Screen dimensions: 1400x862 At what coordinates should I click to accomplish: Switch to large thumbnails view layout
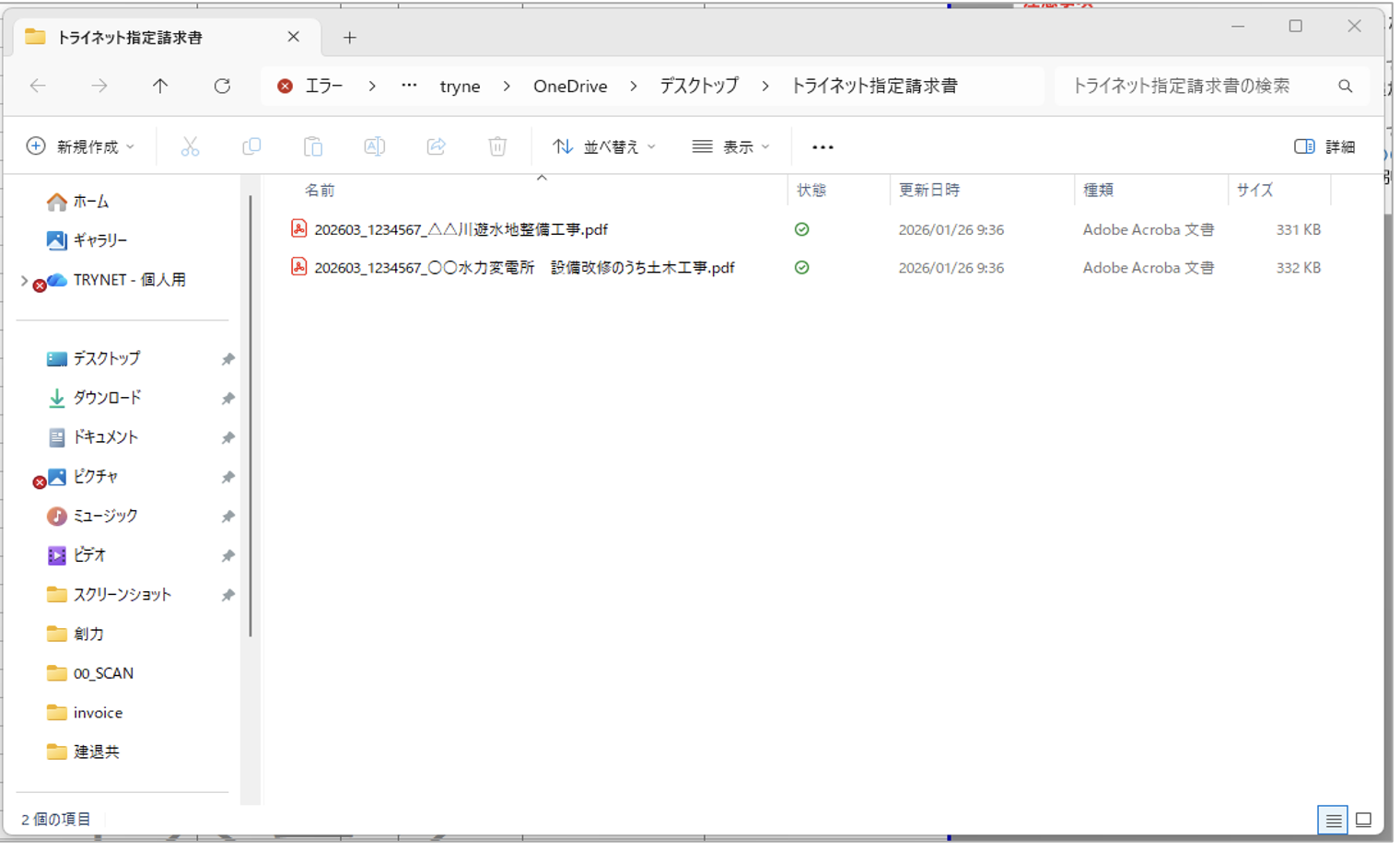click(1364, 820)
